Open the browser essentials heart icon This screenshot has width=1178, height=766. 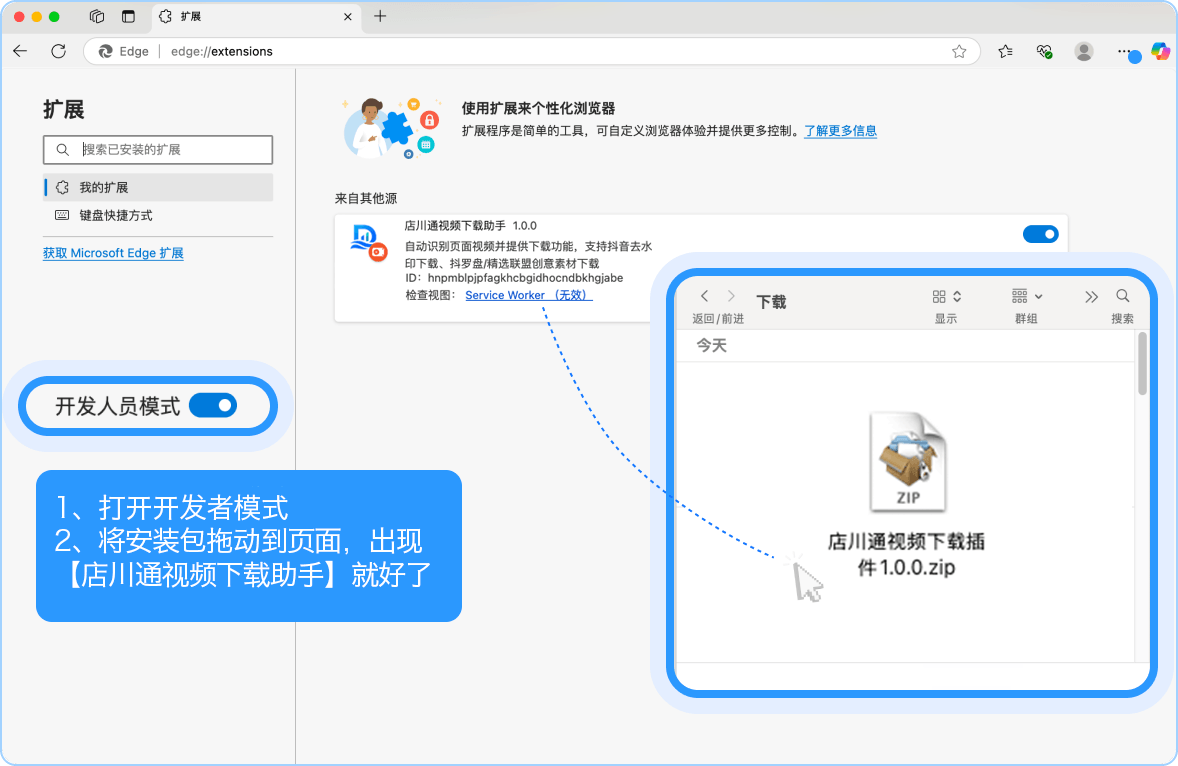pyautogui.click(x=1044, y=51)
